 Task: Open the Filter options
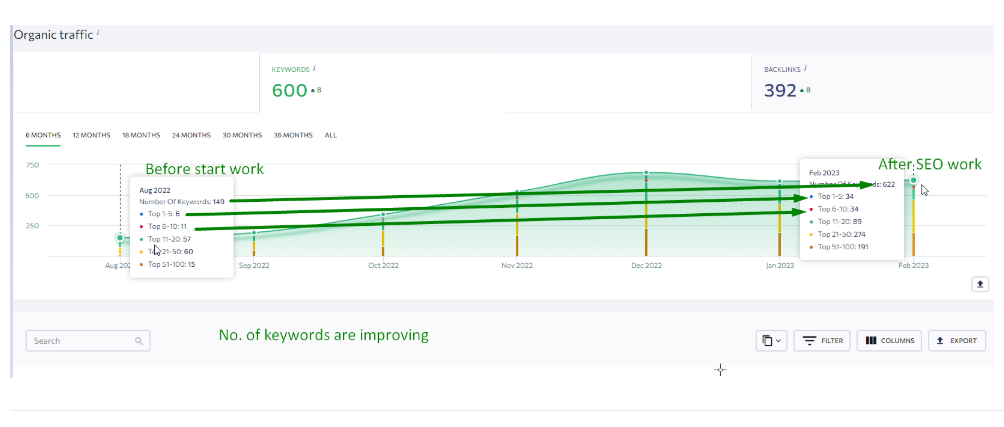[821, 341]
